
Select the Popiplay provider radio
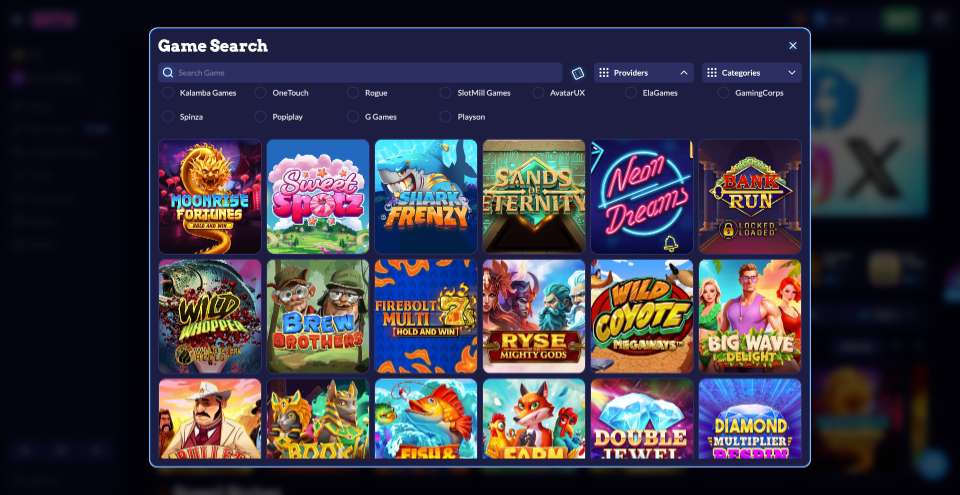click(260, 117)
